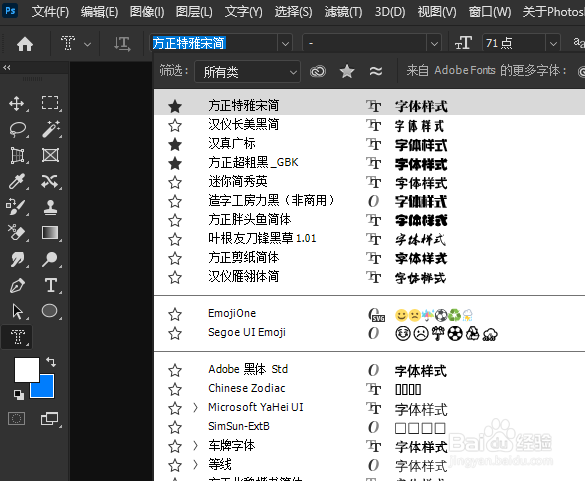This screenshot has height=481, width=585.
Task: Select the Dodge tool
Action: tap(50, 259)
